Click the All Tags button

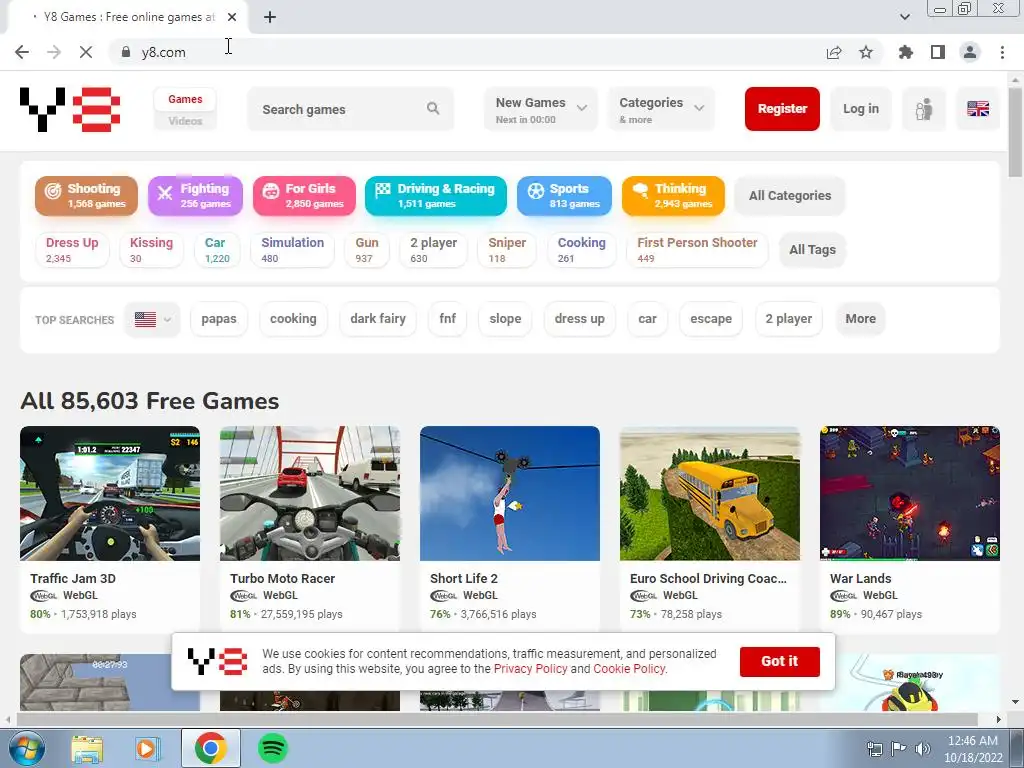pyautogui.click(x=812, y=249)
